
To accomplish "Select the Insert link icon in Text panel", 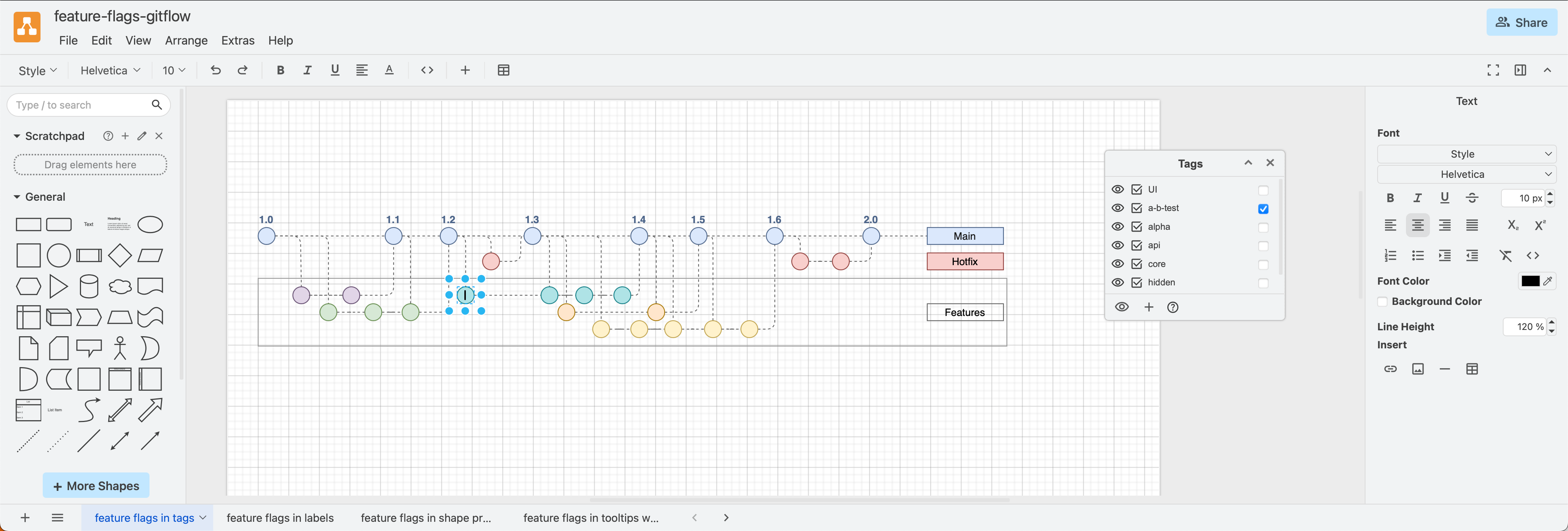I will tap(1390, 369).
